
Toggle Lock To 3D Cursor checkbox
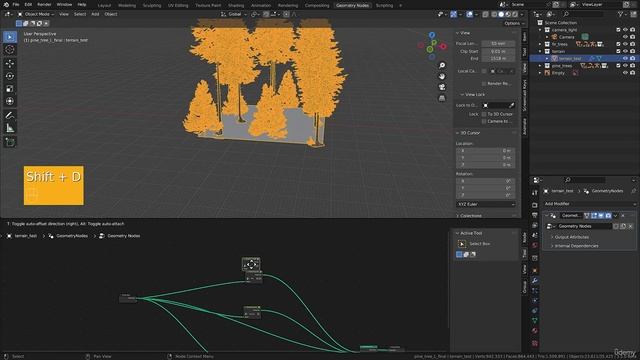(484, 114)
